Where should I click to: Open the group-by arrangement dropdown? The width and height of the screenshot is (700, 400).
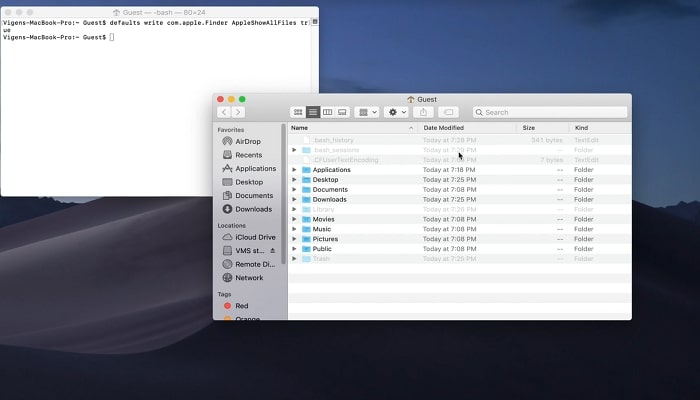367,112
